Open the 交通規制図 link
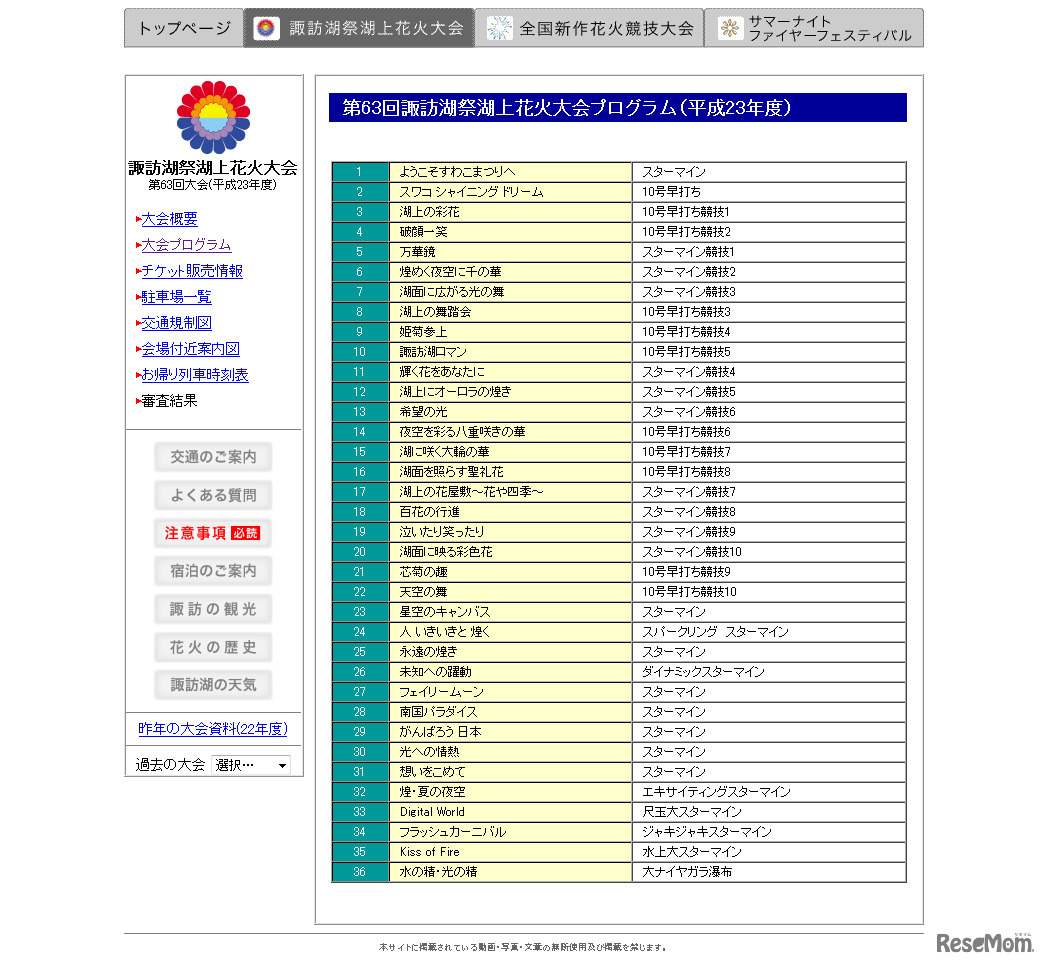Image resolution: width=1047 pixels, height=966 pixels. [x=176, y=323]
